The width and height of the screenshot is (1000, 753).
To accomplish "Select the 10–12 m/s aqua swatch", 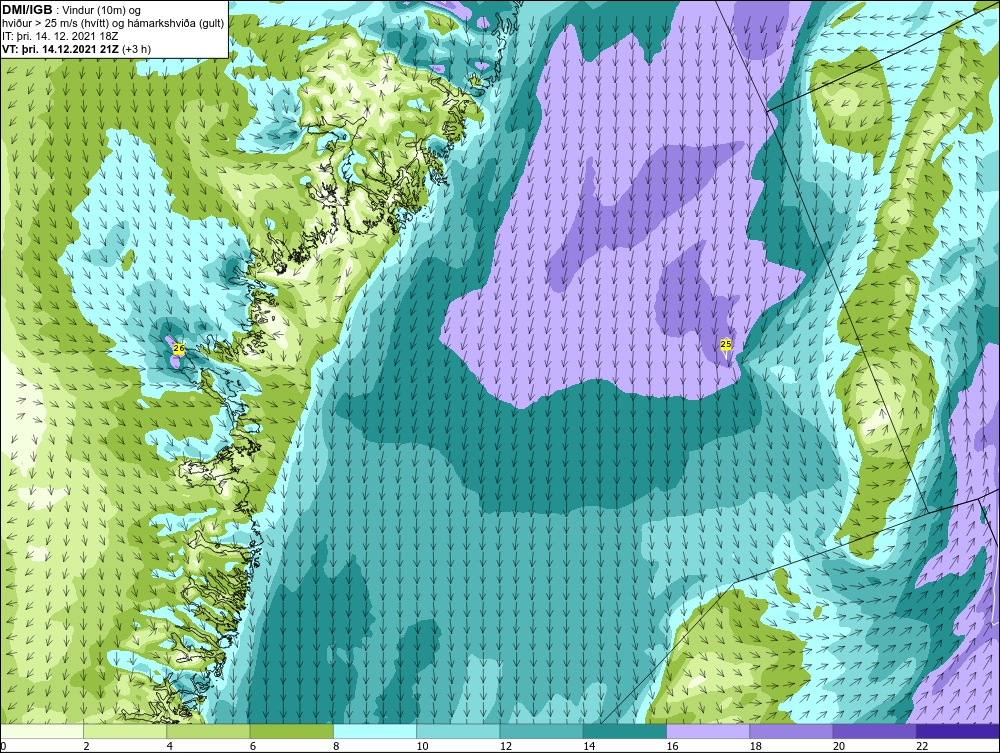I will (x=458, y=731).
